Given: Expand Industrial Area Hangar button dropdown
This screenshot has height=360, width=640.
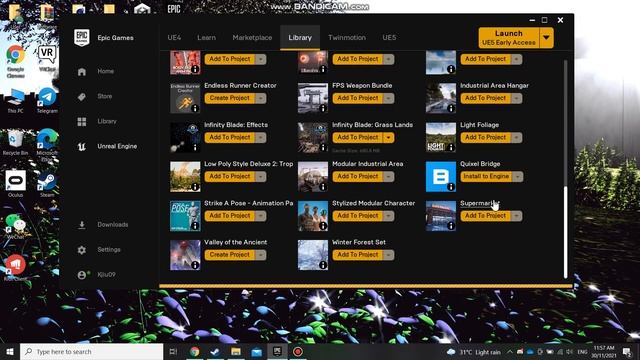Looking at the screenshot, I should [516, 98].
